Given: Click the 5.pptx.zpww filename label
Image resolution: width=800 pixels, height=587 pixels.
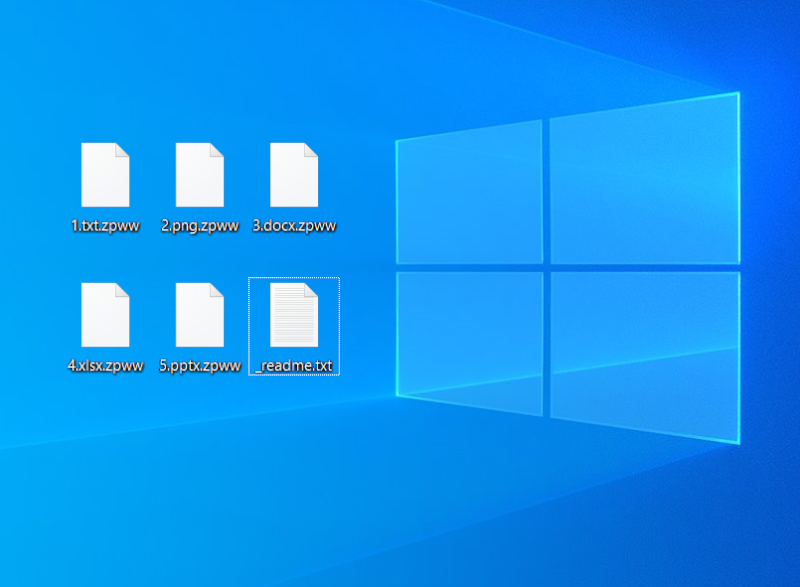Looking at the screenshot, I should click(x=200, y=366).
